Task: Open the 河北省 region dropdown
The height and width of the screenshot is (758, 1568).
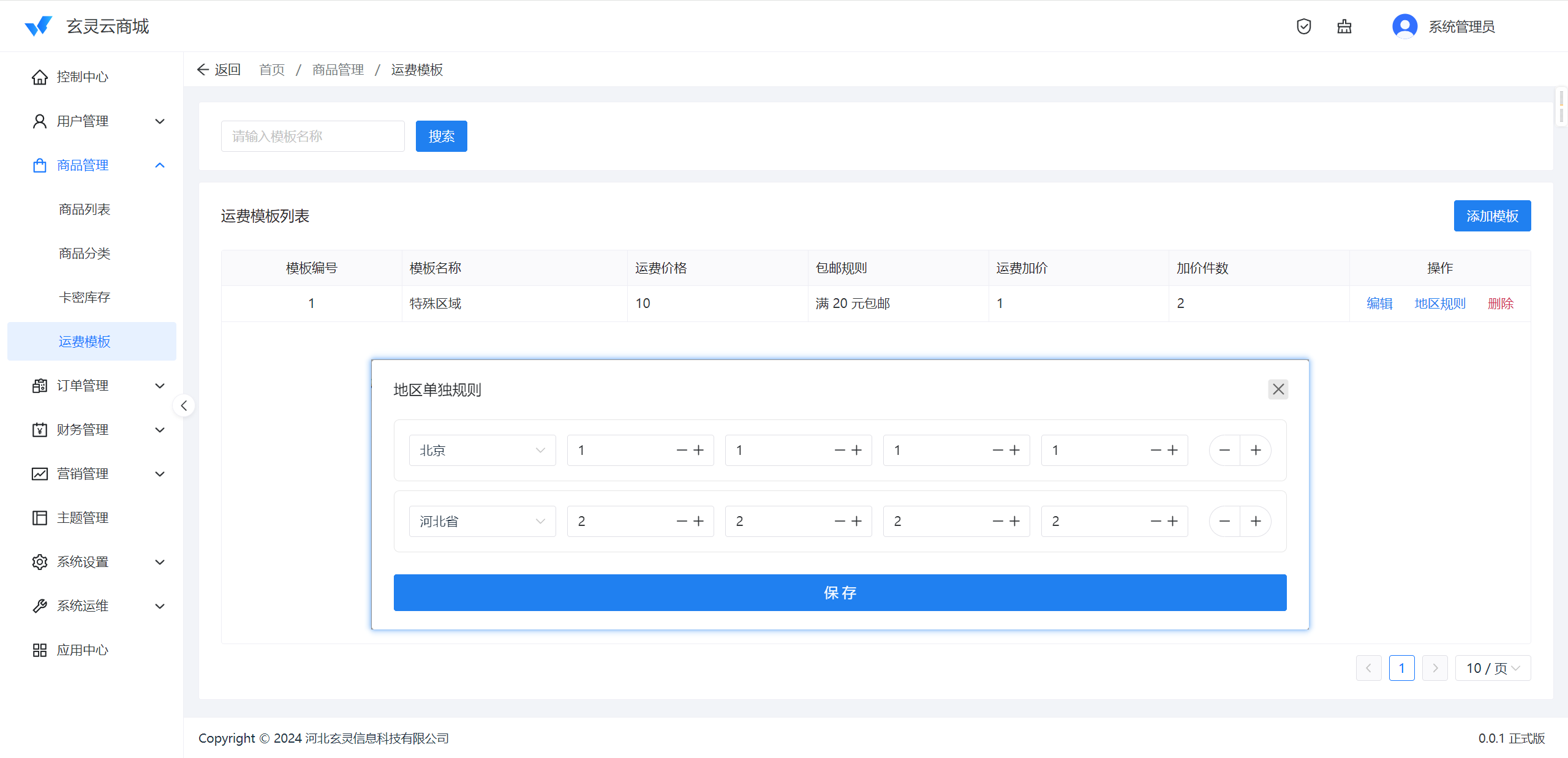Action: 482,522
